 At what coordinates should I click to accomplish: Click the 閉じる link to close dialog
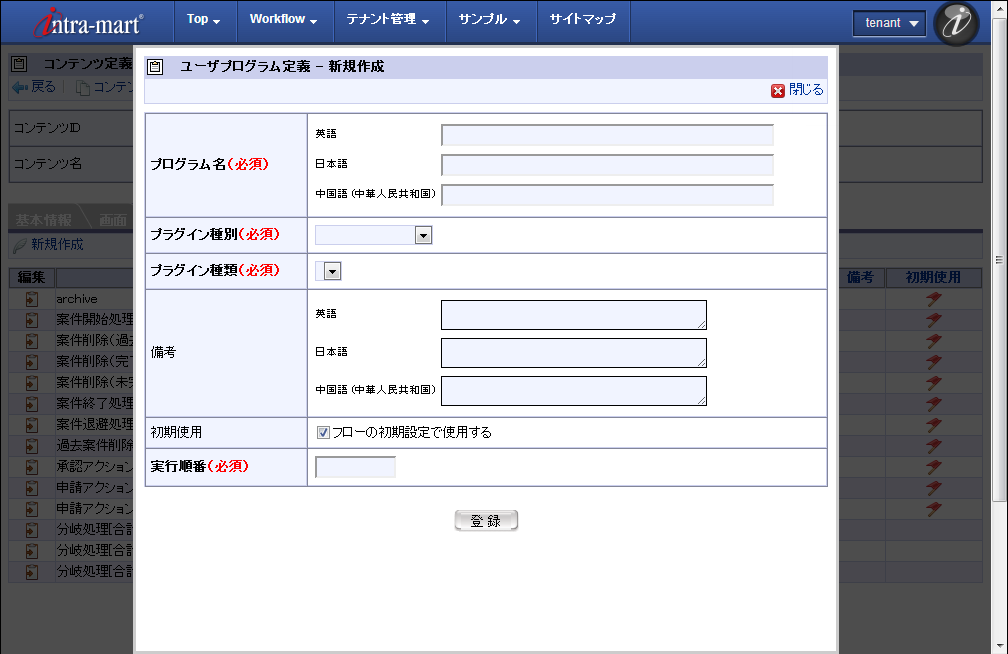click(806, 90)
